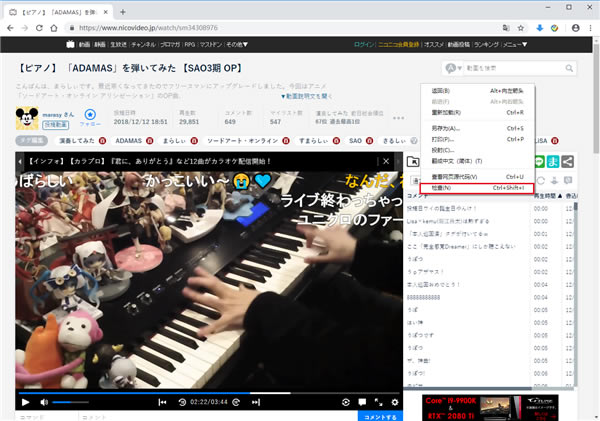Screen dimensions: 600x421
Task: Toggle comment display on the video
Action: point(362,402)
